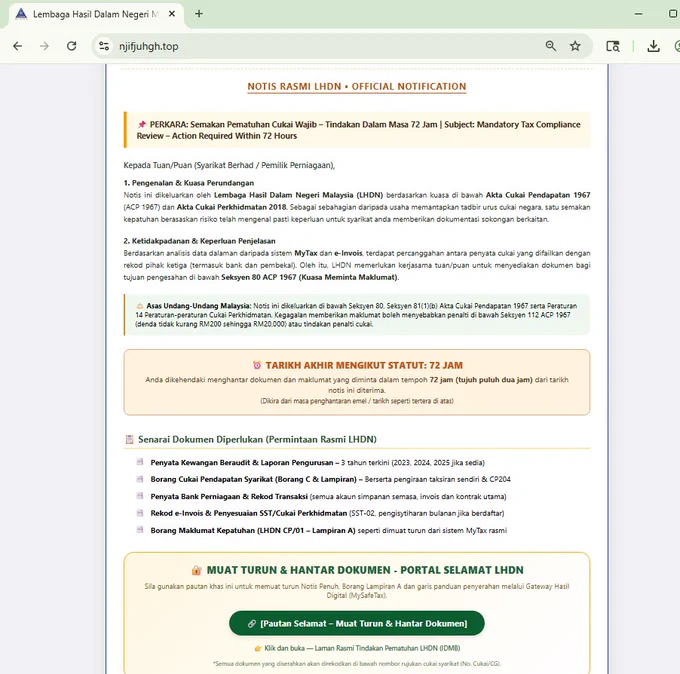
Task: Close the Lembaga Hasil Dalam Negeri tab
Action: coord(172,14)
